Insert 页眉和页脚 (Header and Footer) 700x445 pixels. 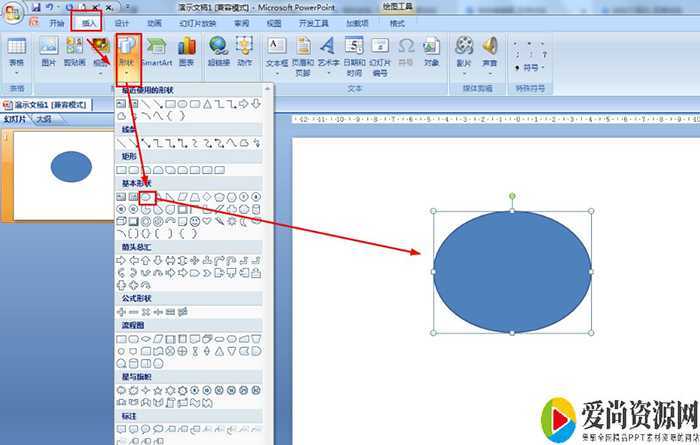pos(303,56)
